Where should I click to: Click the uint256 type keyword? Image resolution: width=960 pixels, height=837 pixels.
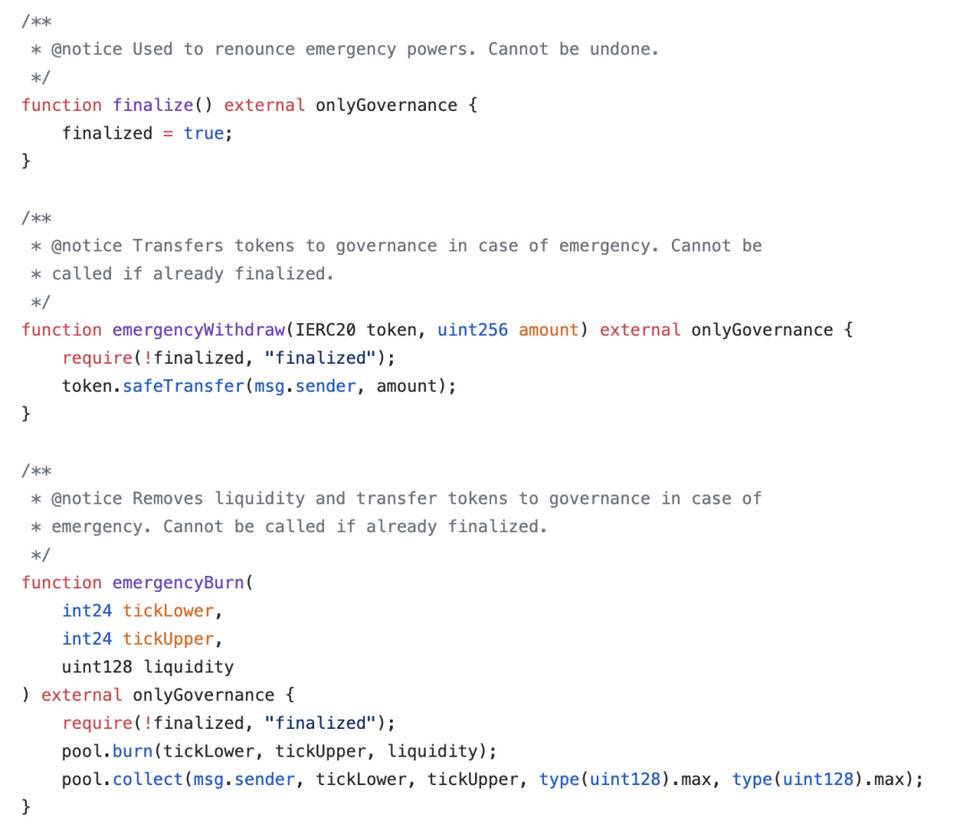coord(473,330)
